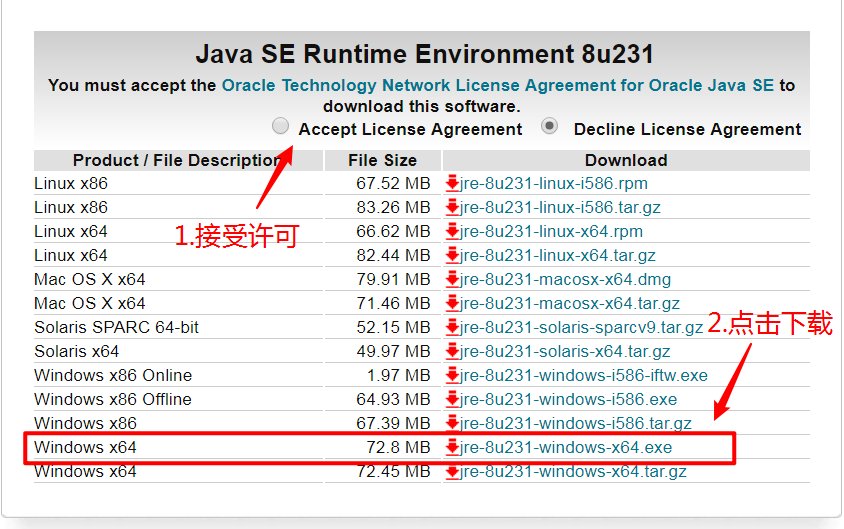Image resolution: width=844 pixels, height=529 pixels.
Task: Click the Download column header
Action: point(626,160)
